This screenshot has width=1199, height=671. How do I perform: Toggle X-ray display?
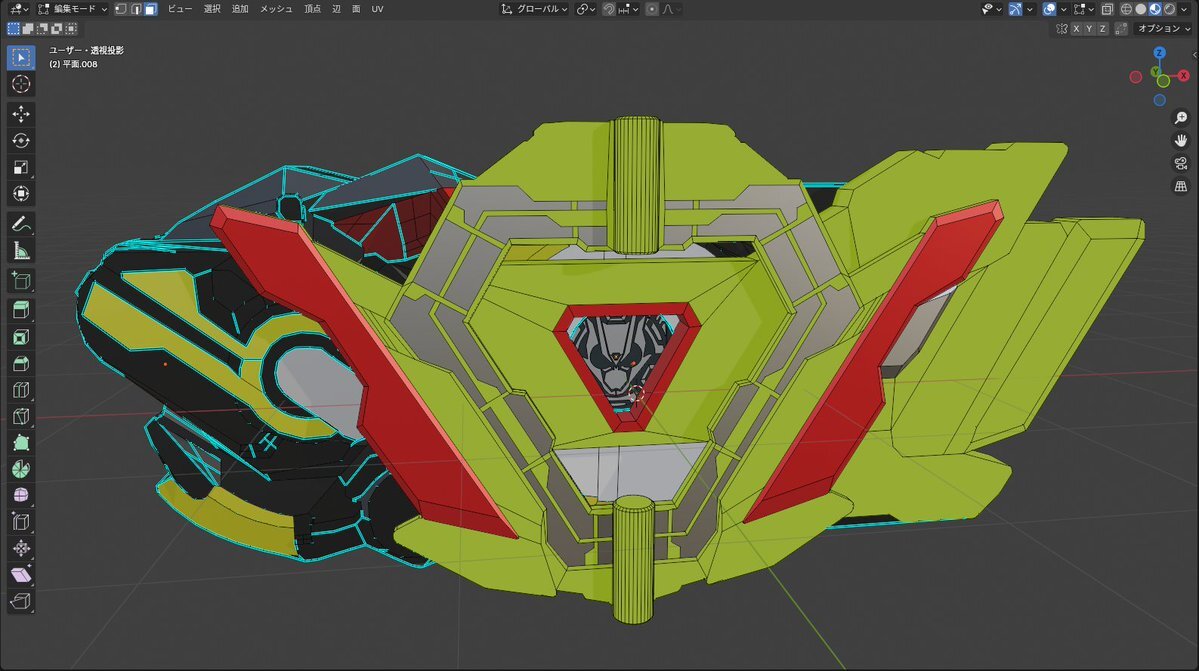click(1107, 9)
